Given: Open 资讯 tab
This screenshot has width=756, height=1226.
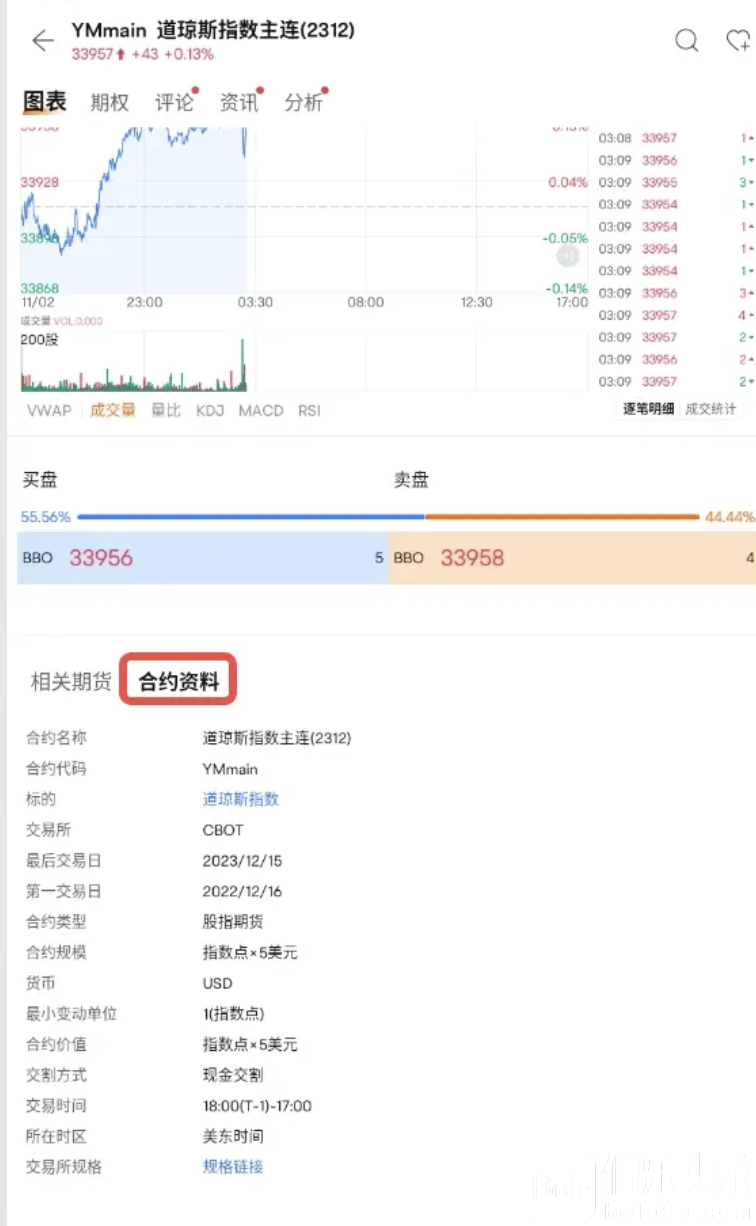Looking at the screenshot, I should tap(239, 102).
